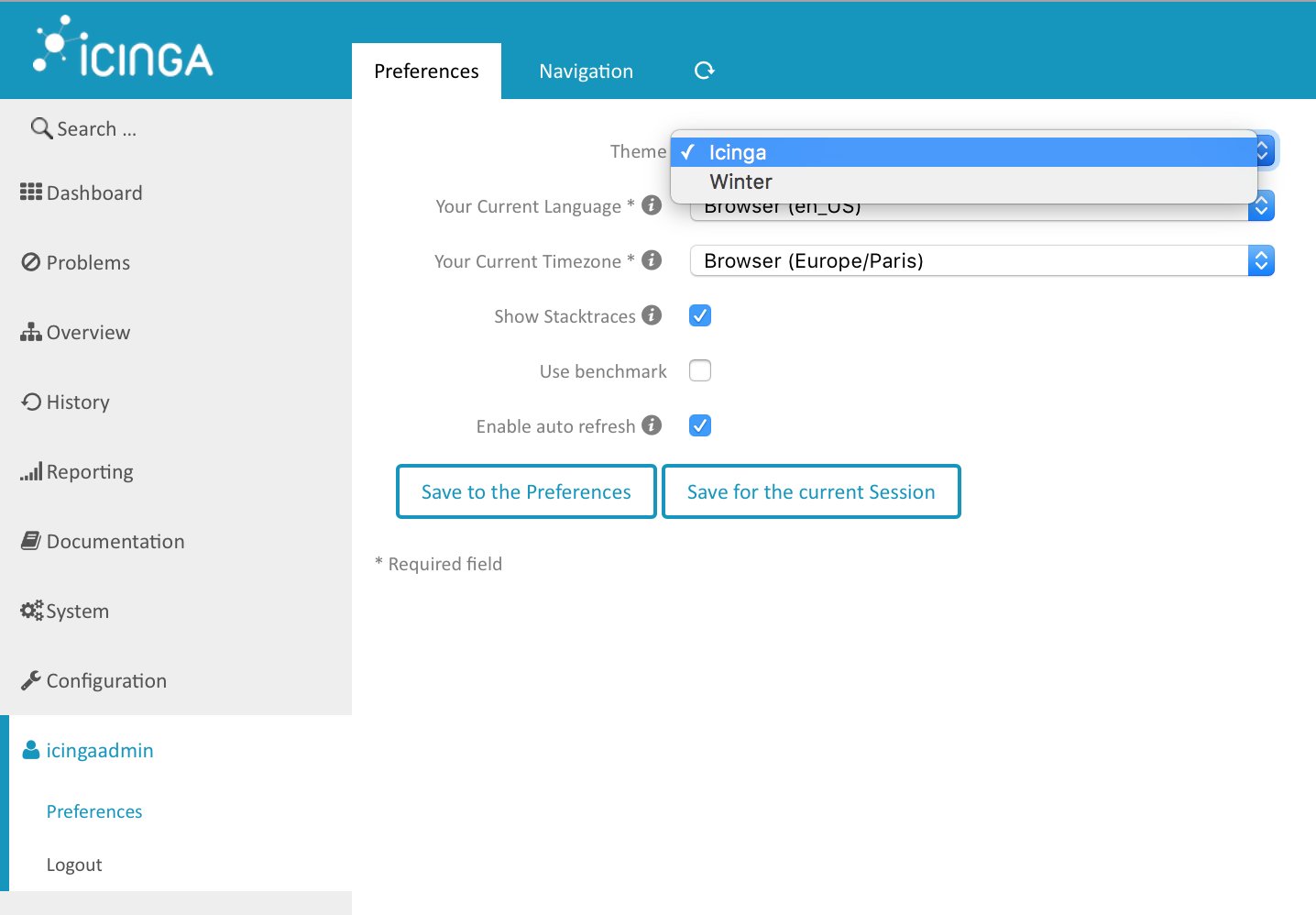
Task: Open System in the sidebar
Action: coord(176,611)
